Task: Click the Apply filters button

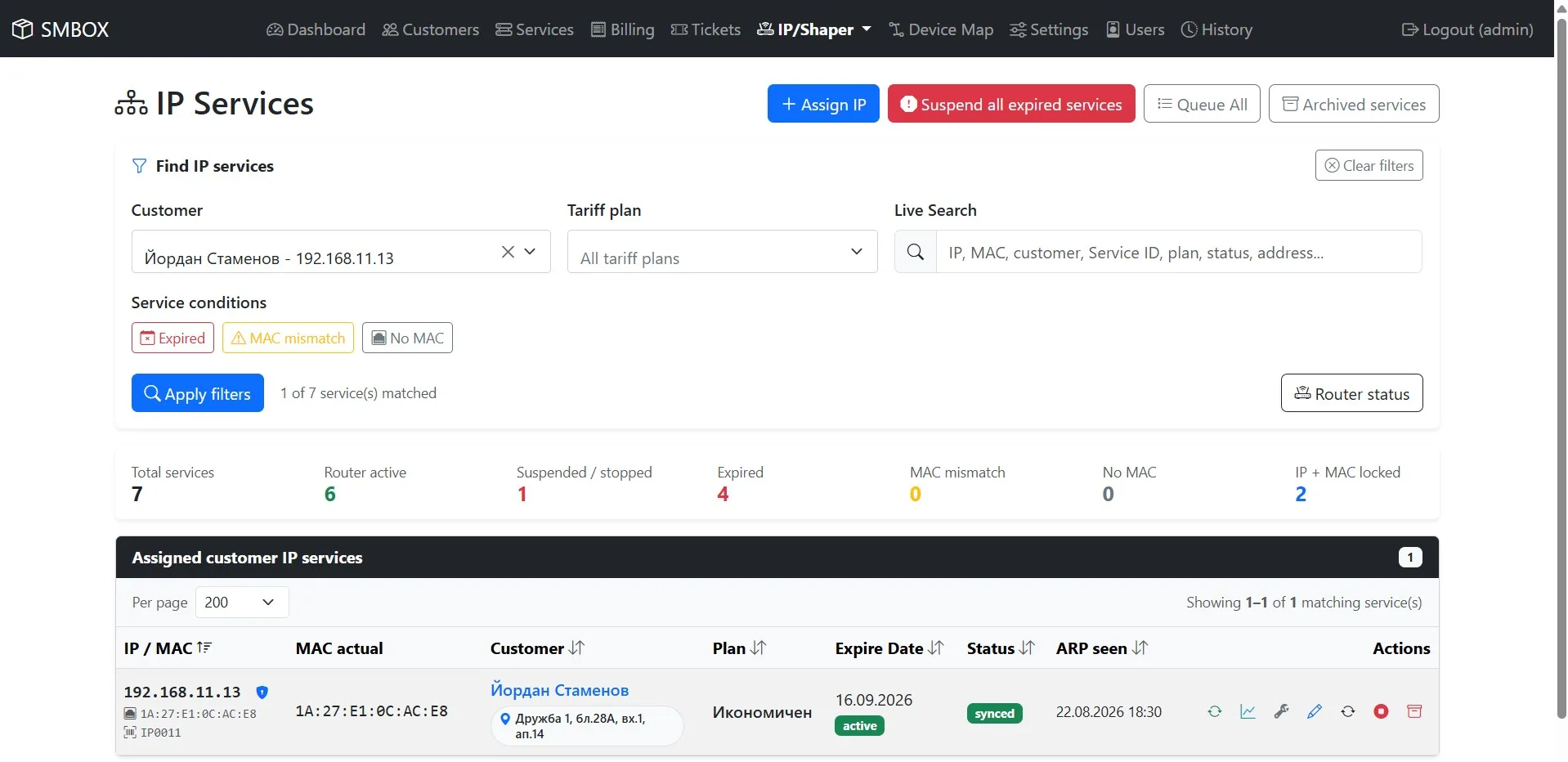Action: [198, 393]
